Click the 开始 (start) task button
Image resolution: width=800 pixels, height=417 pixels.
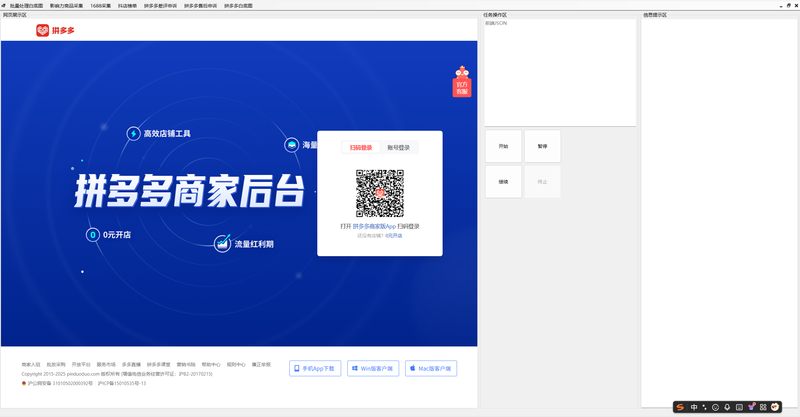point(503,146)
